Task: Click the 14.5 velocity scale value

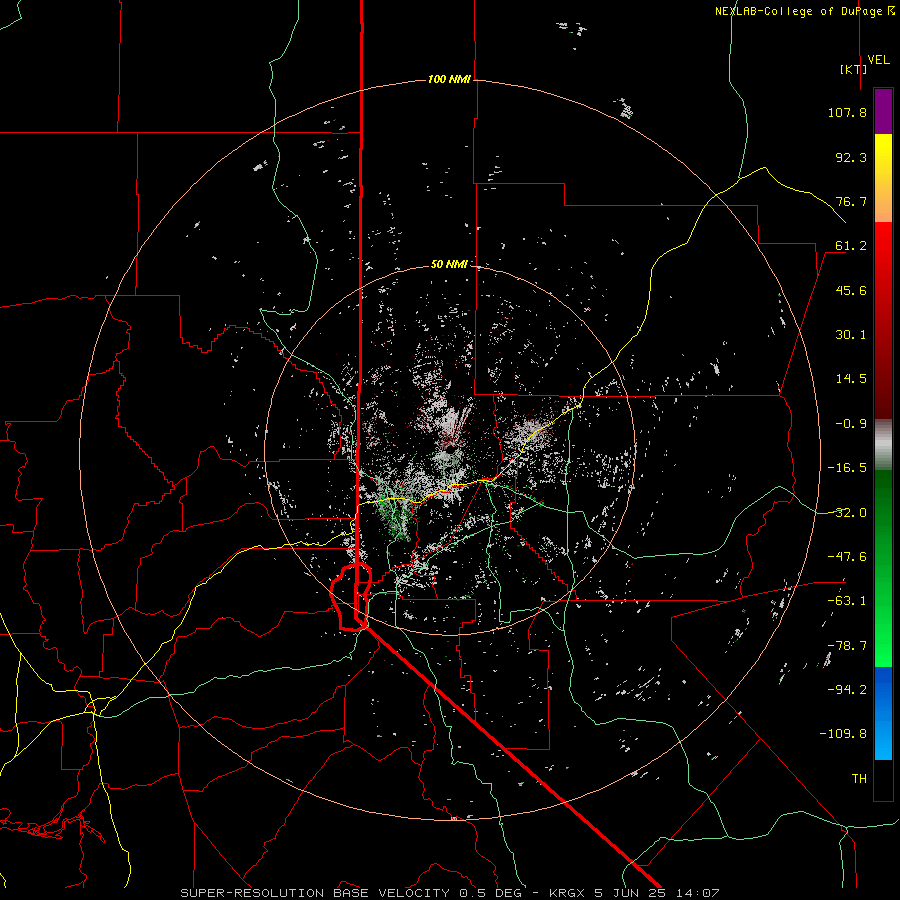Action: click(851, 379)
